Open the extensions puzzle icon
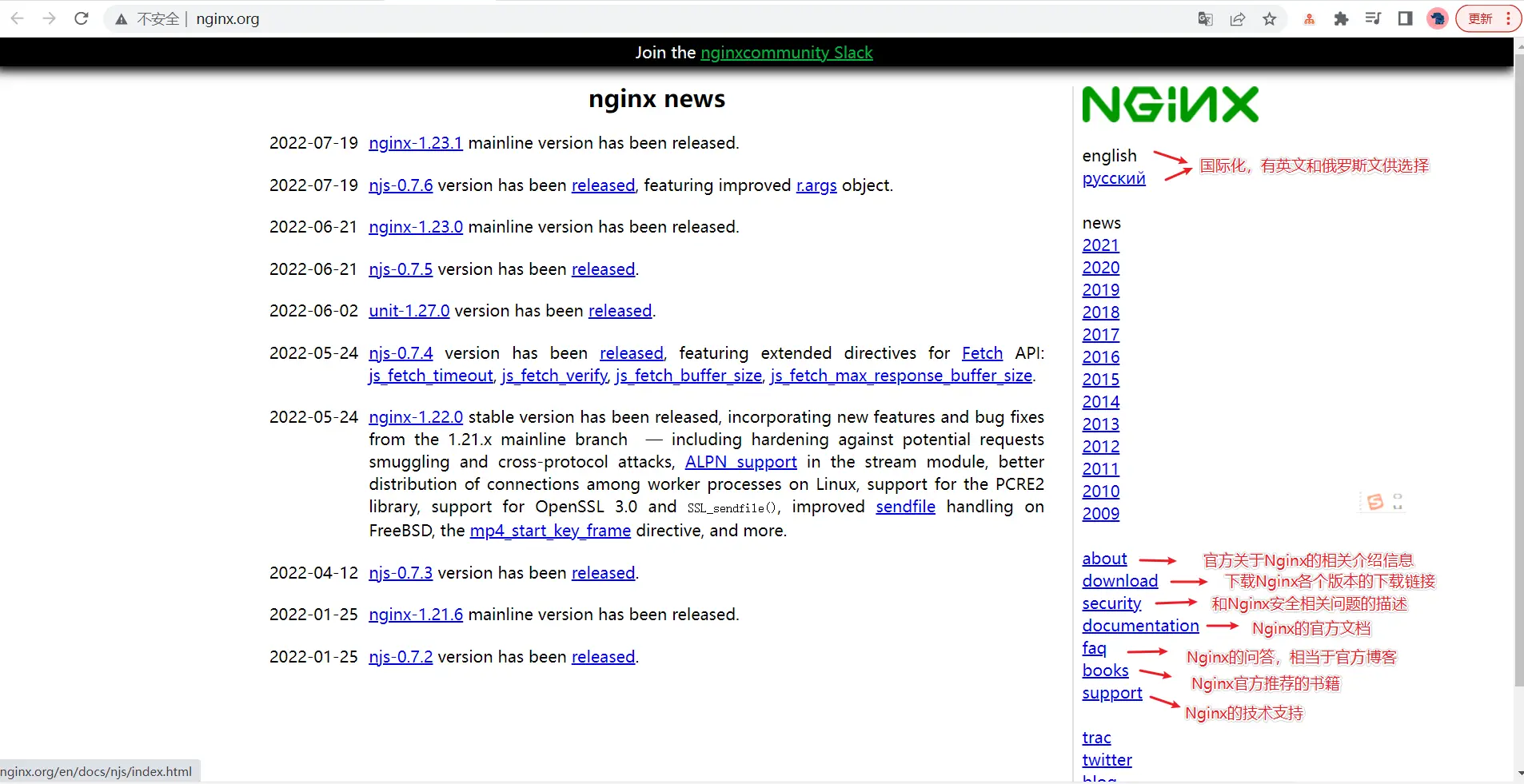Image resolution: width=1524 pixels, height=784 pixels. point(1342,19)
